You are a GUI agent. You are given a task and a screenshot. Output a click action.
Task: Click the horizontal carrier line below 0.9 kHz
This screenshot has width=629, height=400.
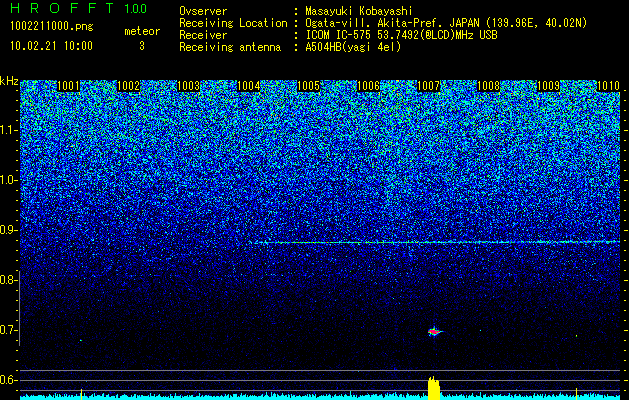point(436,242)
